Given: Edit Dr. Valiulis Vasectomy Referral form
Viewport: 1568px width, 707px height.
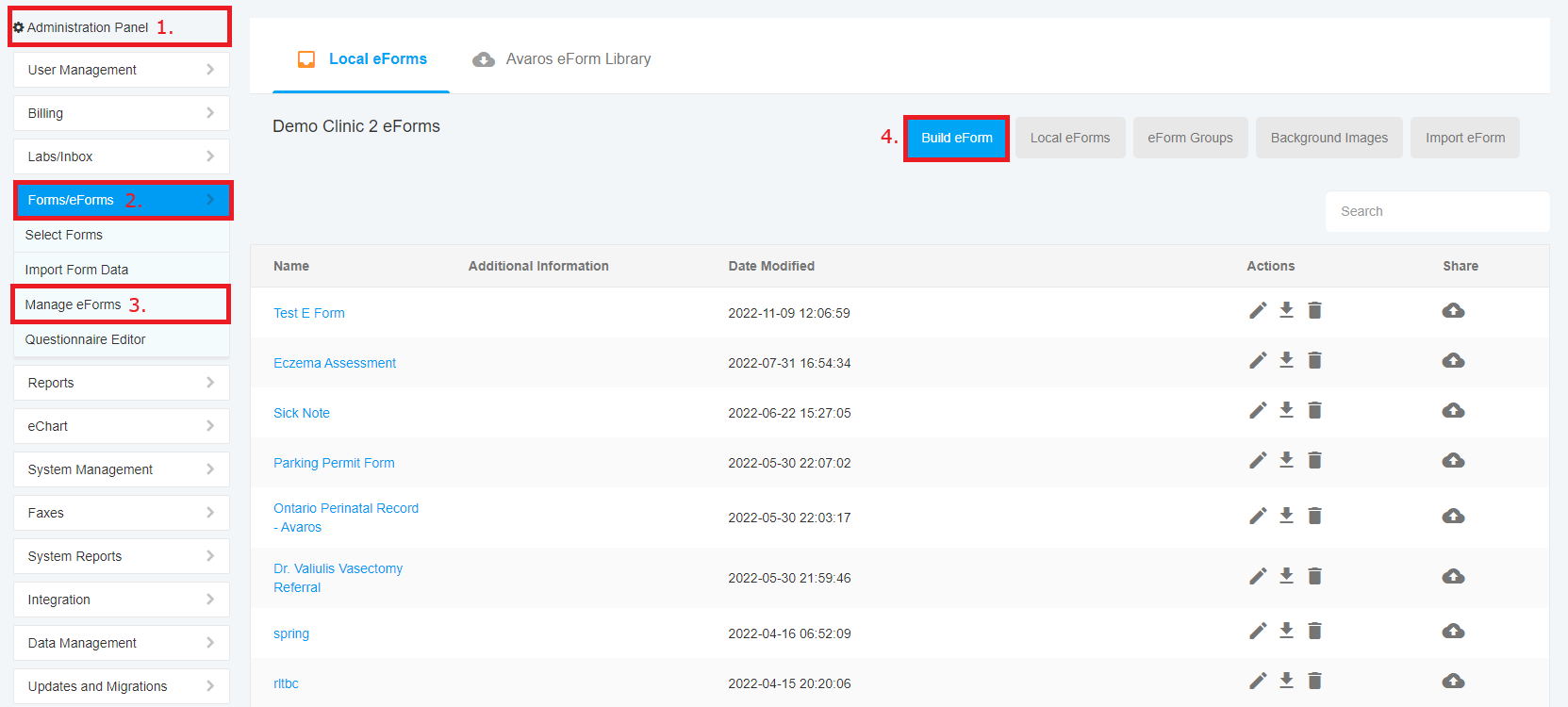Looking at the screenshot, I should coord(1258,577).
